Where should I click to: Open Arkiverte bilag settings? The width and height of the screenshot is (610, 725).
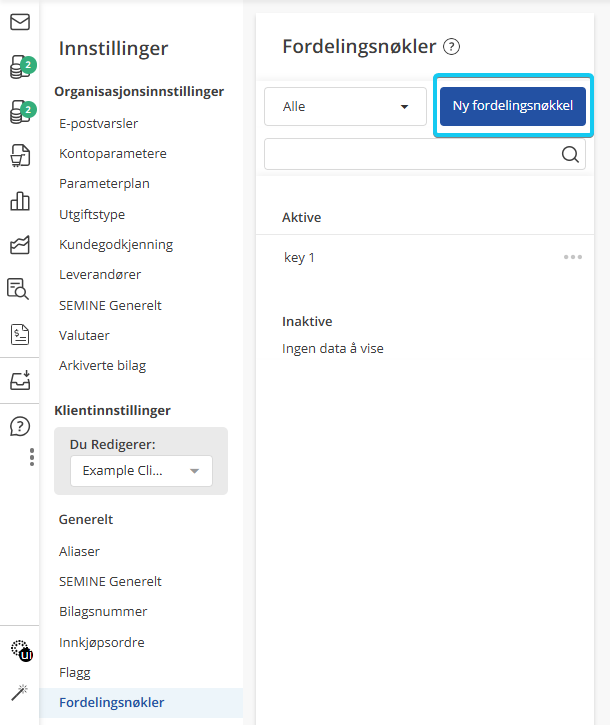click(x=102, y=366)
